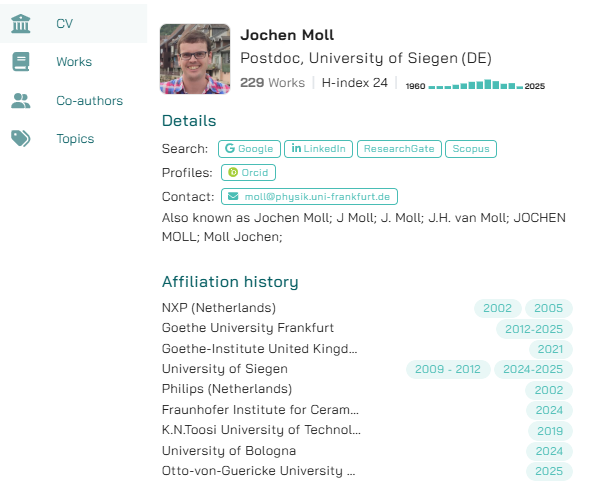
Task: Search on ResearchGate
Action: [x=398, y=149]
